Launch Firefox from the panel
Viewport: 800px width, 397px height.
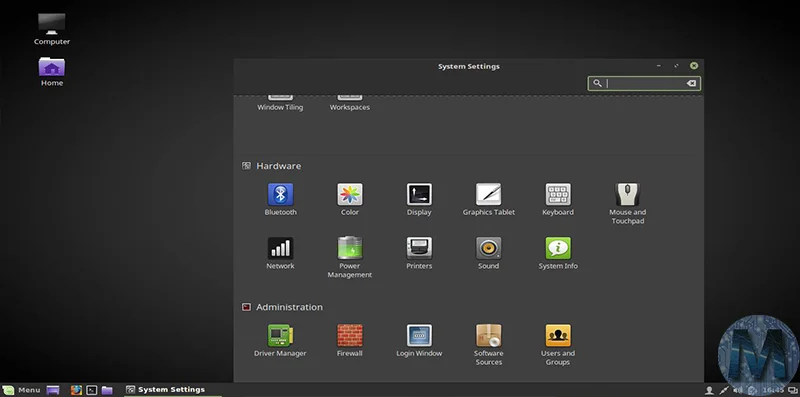pos(76,390)
